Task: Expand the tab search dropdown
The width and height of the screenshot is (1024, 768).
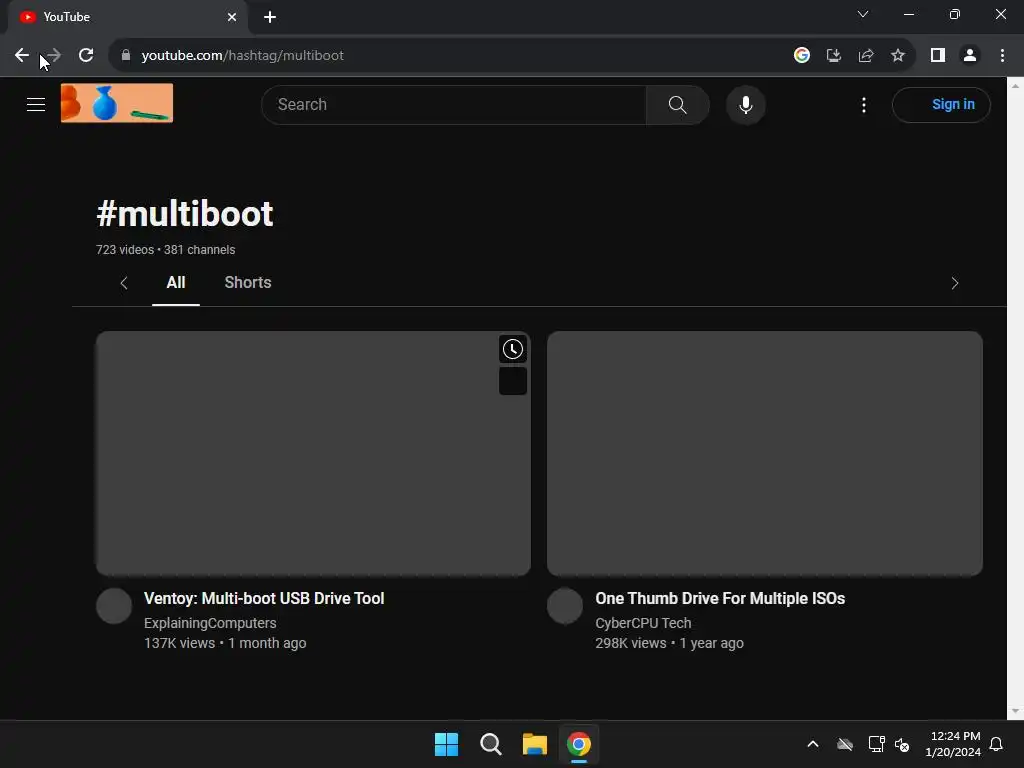Action: [x=863, y=14]
